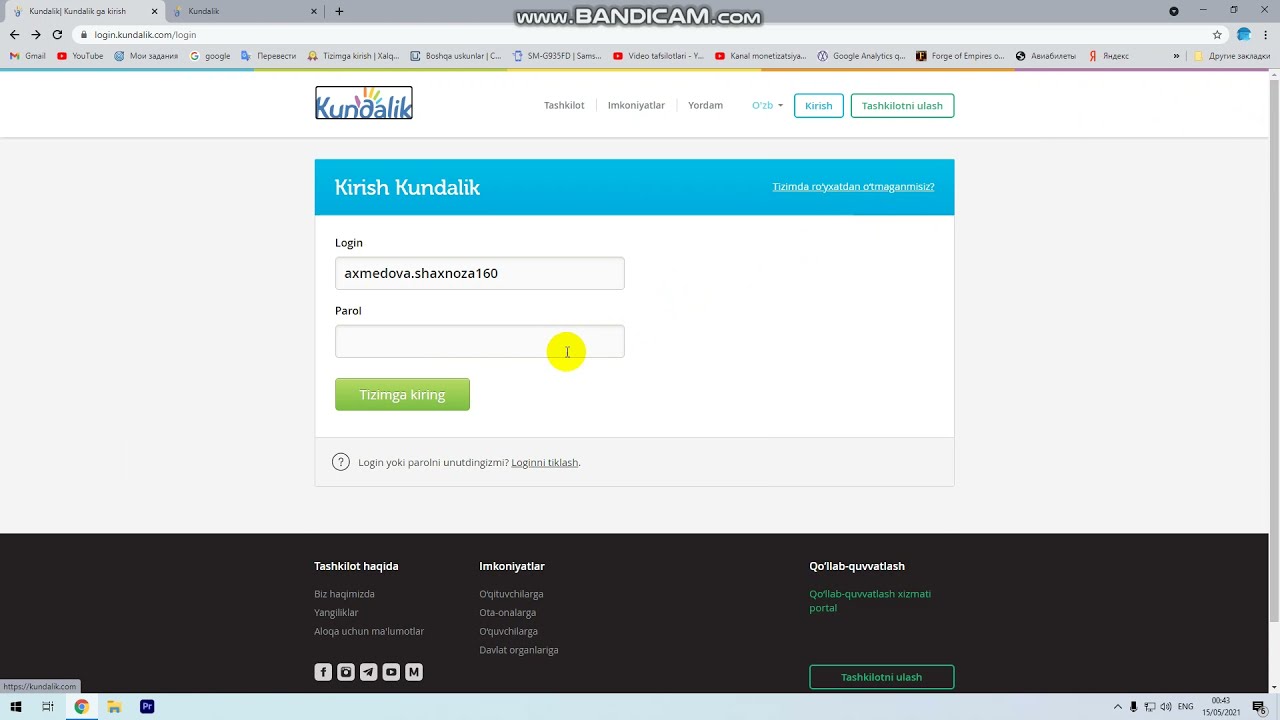Open Мои задания bookmark
1280x720 pixels.
click(146, 56)
